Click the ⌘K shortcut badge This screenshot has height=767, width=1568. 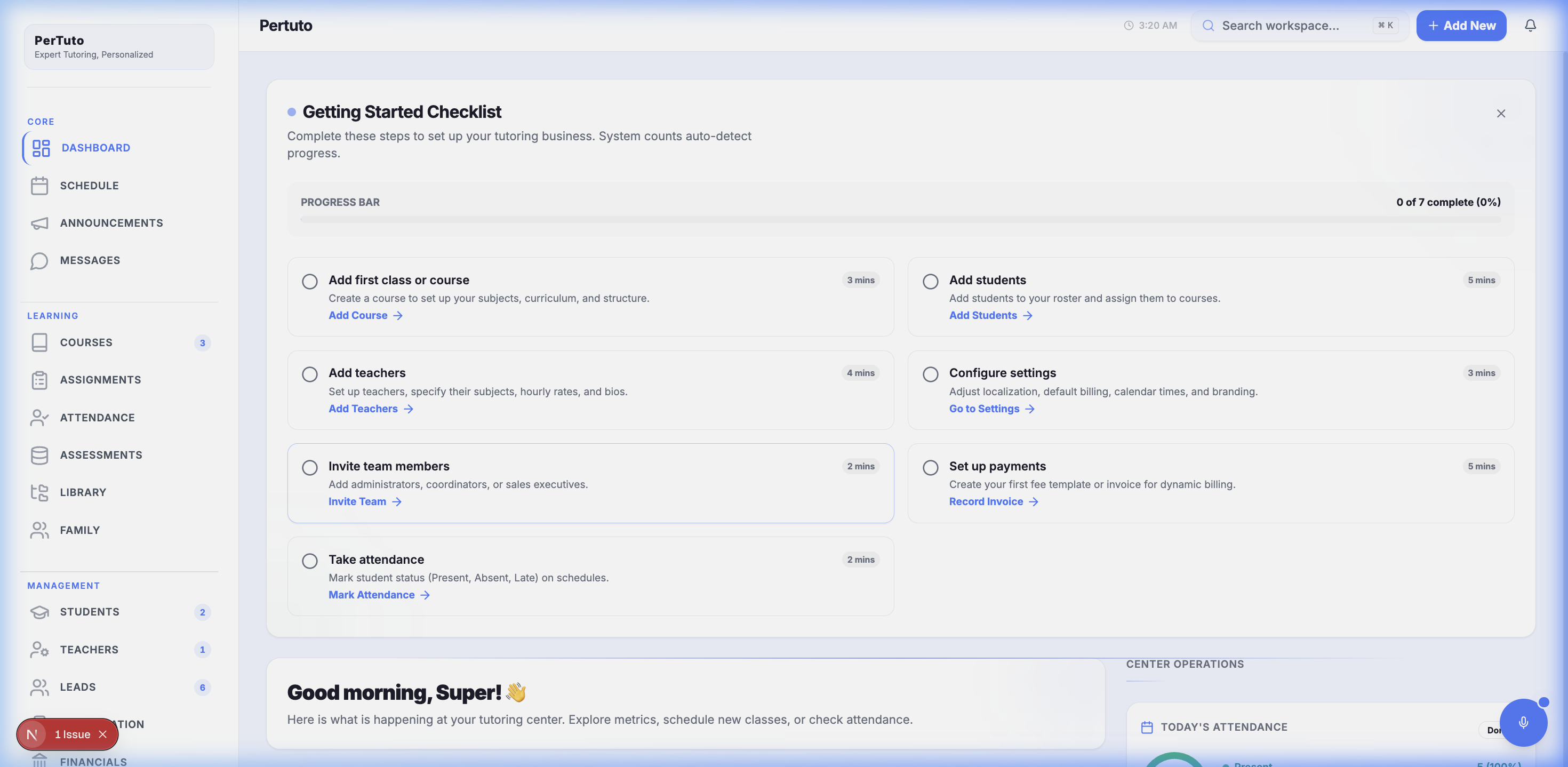click(x=1386, y=26)
